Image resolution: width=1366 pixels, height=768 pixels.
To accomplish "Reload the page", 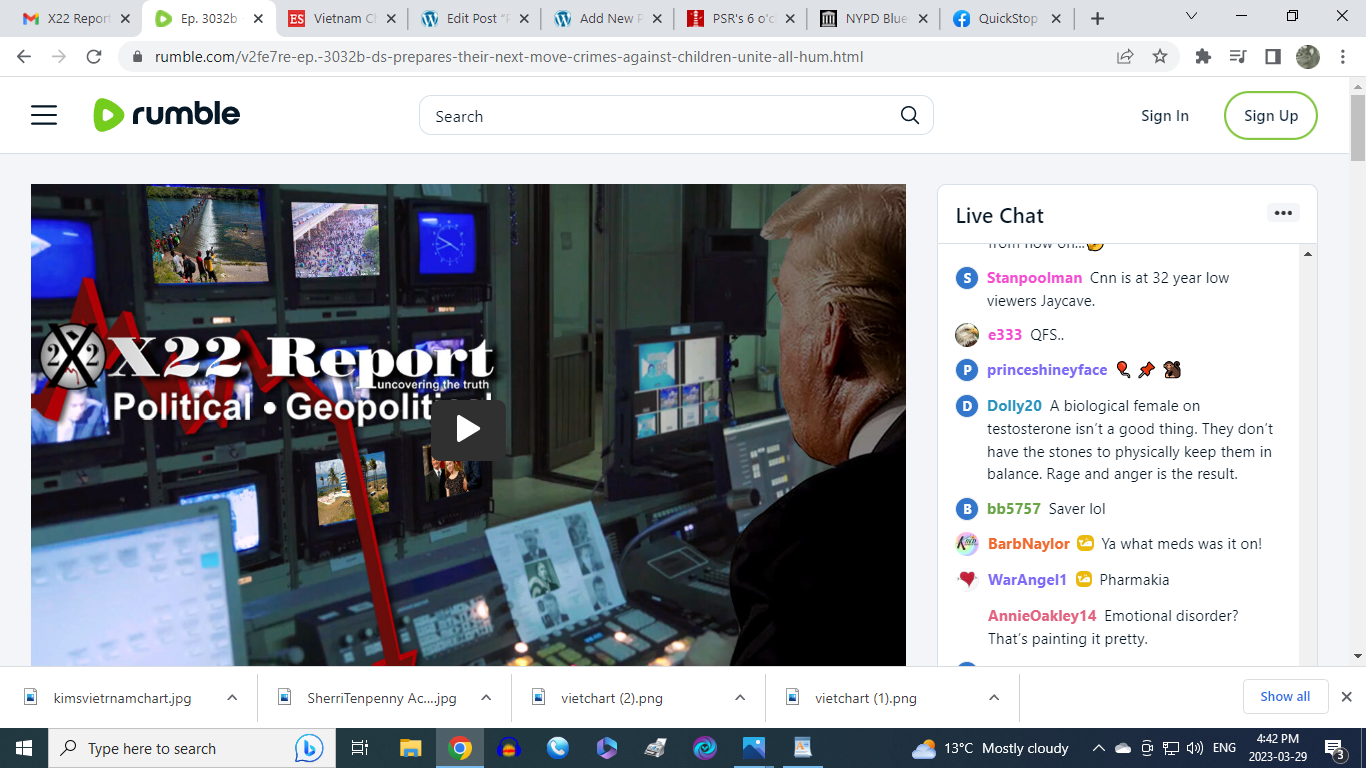I will pyautogui.click(x=94, y=57).
